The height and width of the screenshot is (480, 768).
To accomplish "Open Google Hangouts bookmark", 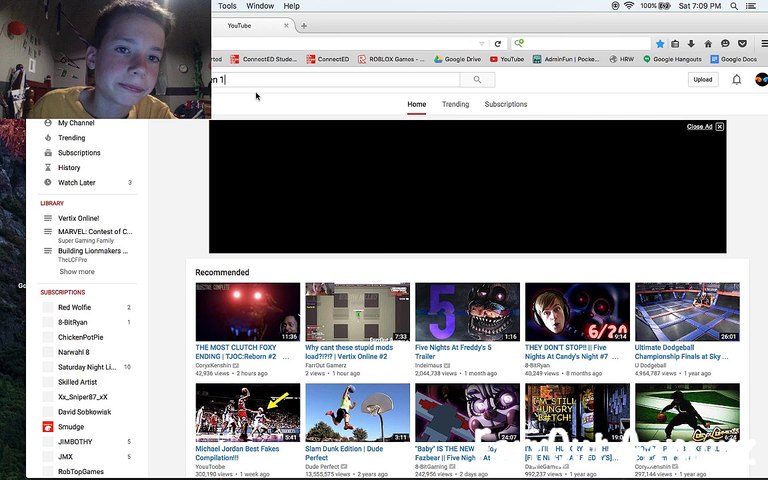I will click(672, 59).
